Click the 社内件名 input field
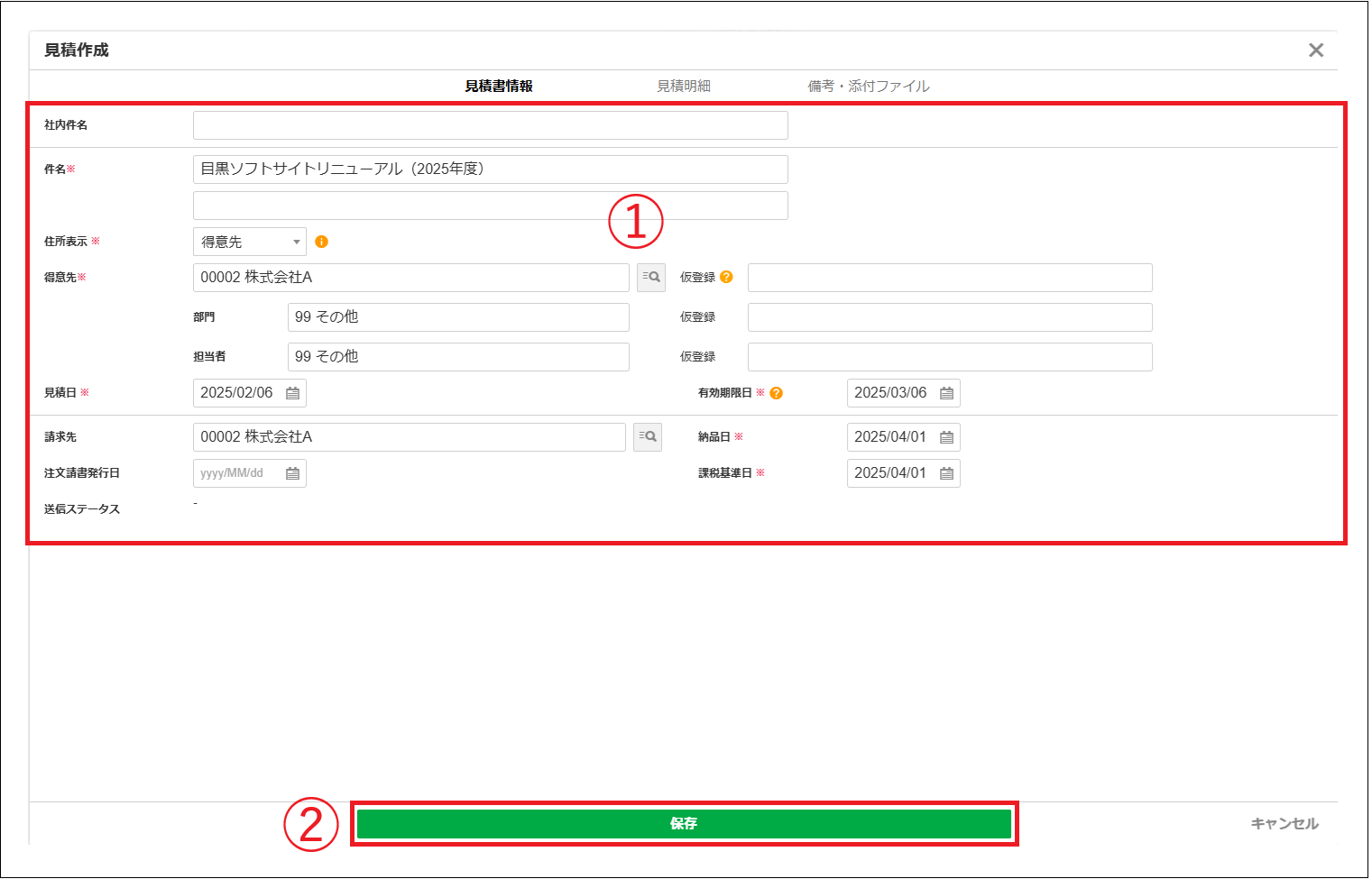The width and height of the screenshot is (1372, 879). click(x=490, y=125)
